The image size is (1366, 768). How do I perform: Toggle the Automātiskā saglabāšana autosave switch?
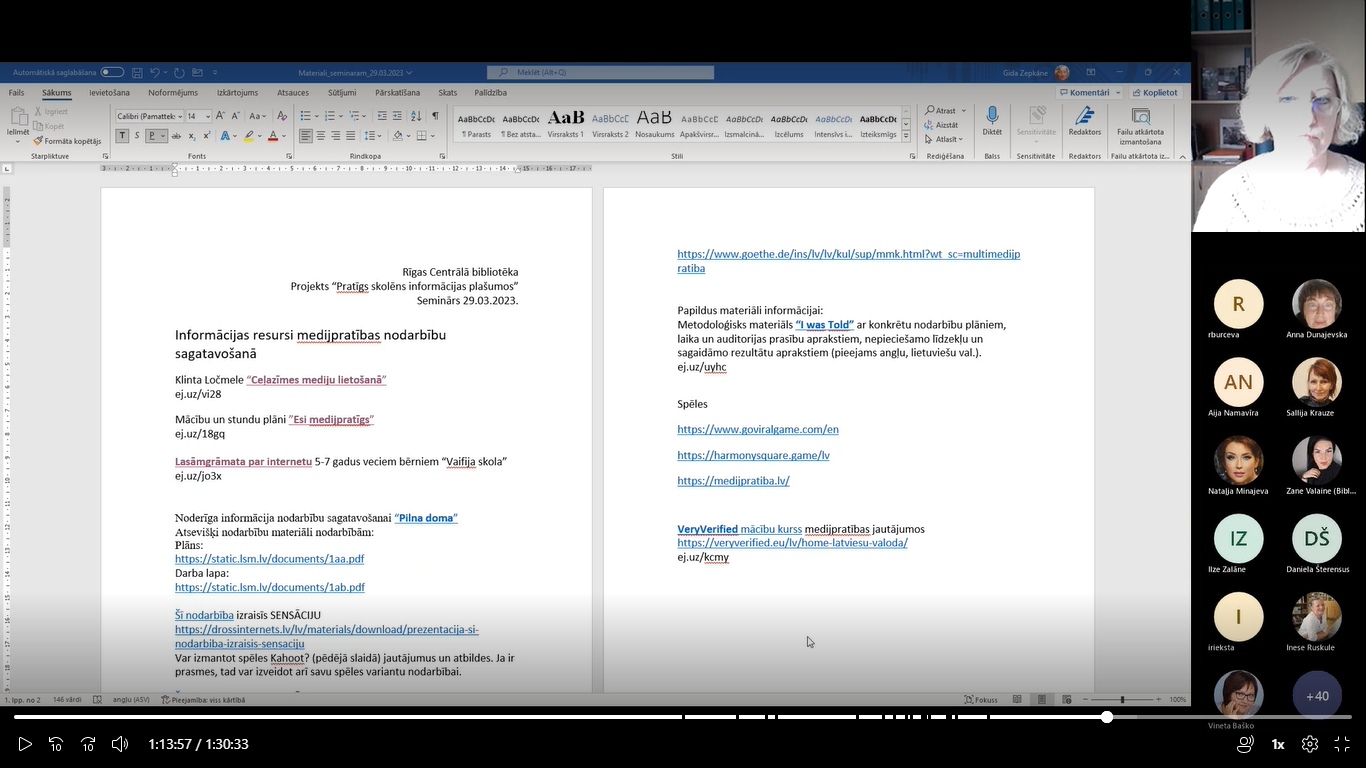pyautogui.click(x=112, y=72)
